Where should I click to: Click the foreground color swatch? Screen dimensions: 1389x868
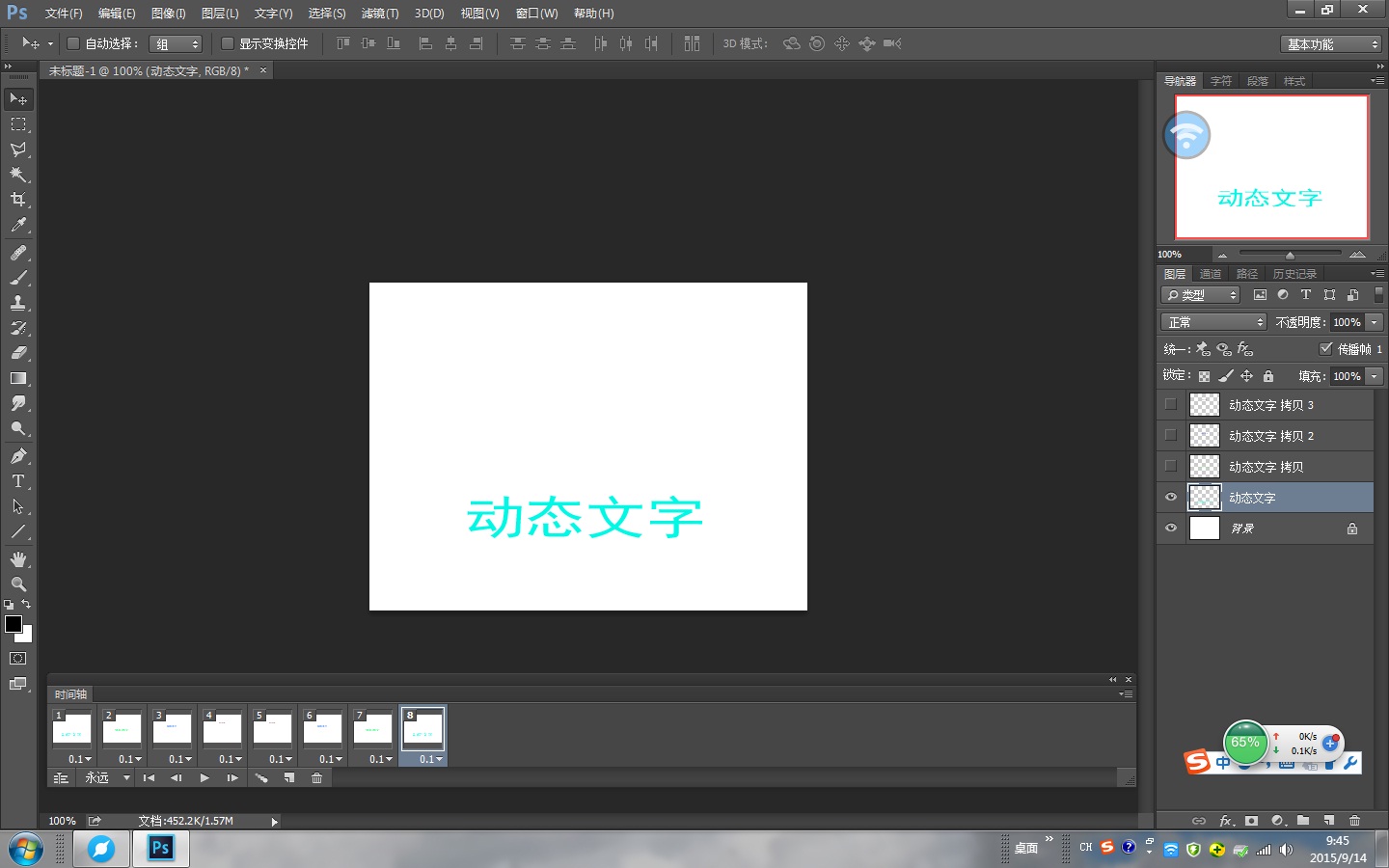14,624
